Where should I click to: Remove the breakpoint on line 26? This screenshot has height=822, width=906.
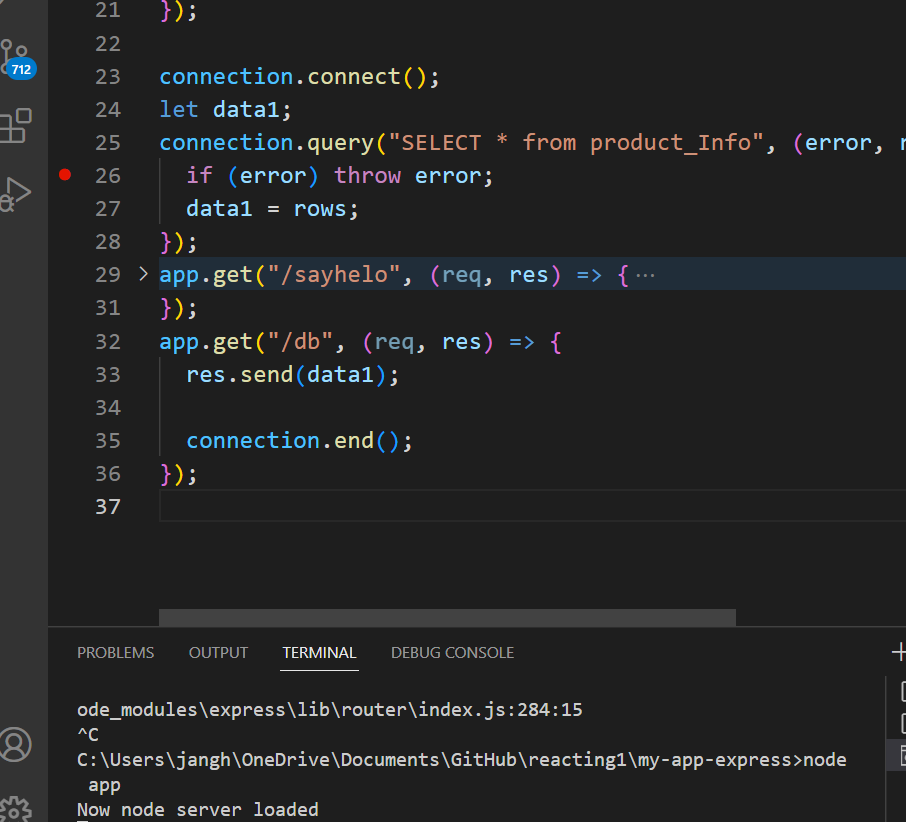(x=65, y=174)
